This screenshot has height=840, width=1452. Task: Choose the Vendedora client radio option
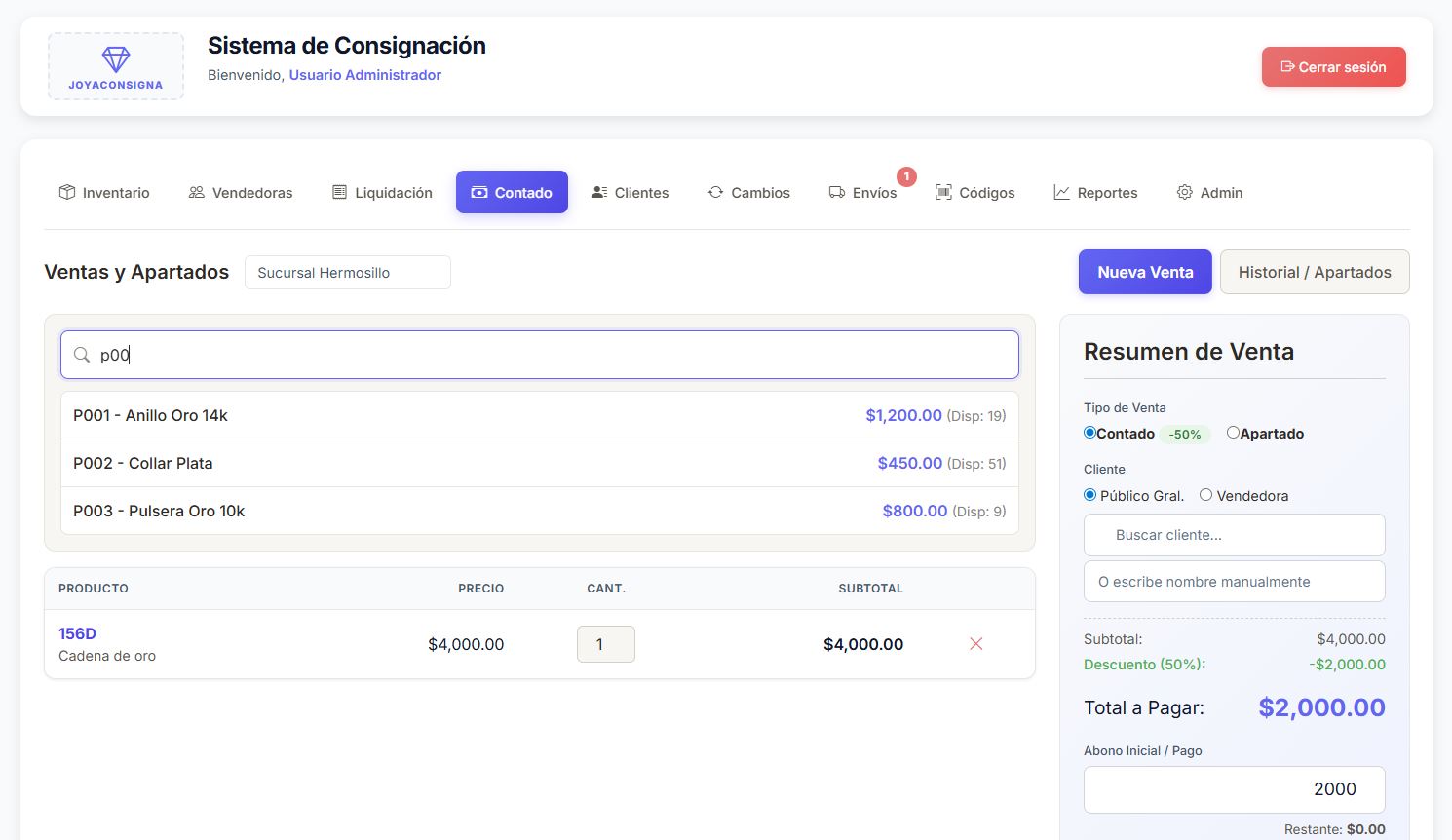pos(1205,495)
